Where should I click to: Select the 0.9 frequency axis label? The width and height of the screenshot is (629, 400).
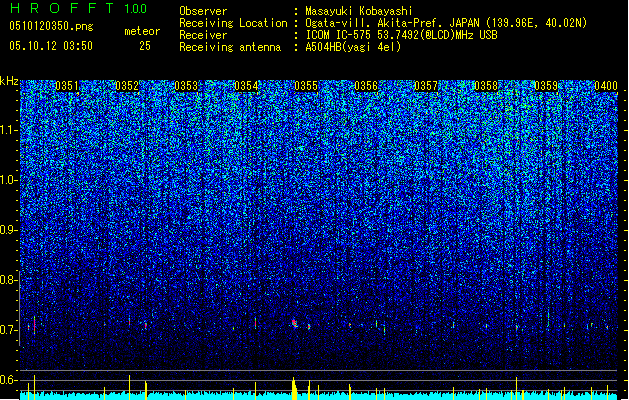[x=9, y=230]
